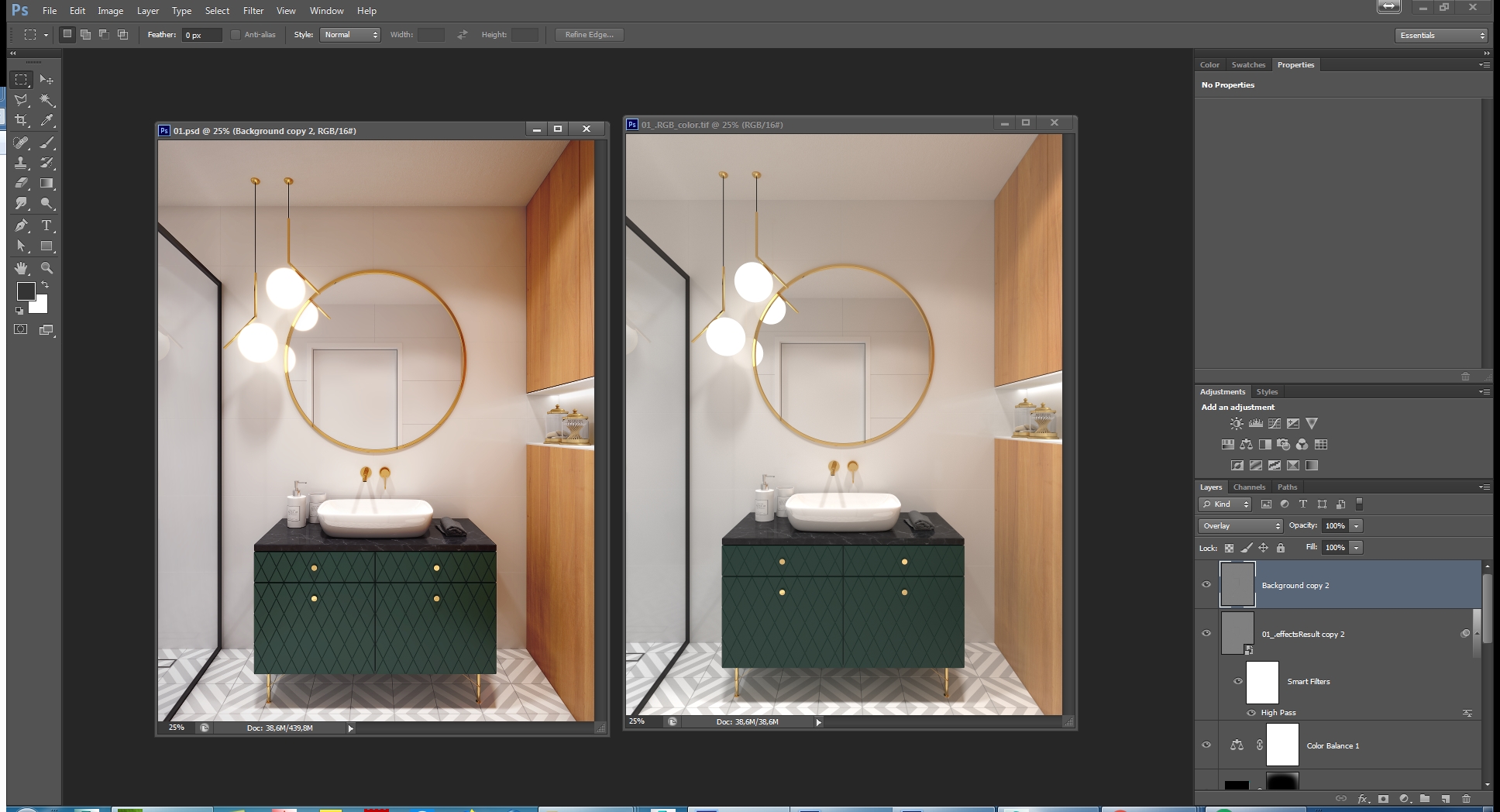This screenshot has height=812, width=1500.
Task: Open the Style Normal dropdown
Action: pyautogui.click(x=350, y=35)
